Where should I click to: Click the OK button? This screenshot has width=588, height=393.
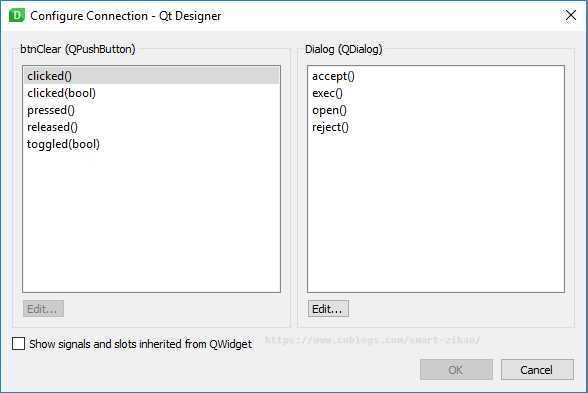click(456, 370)
